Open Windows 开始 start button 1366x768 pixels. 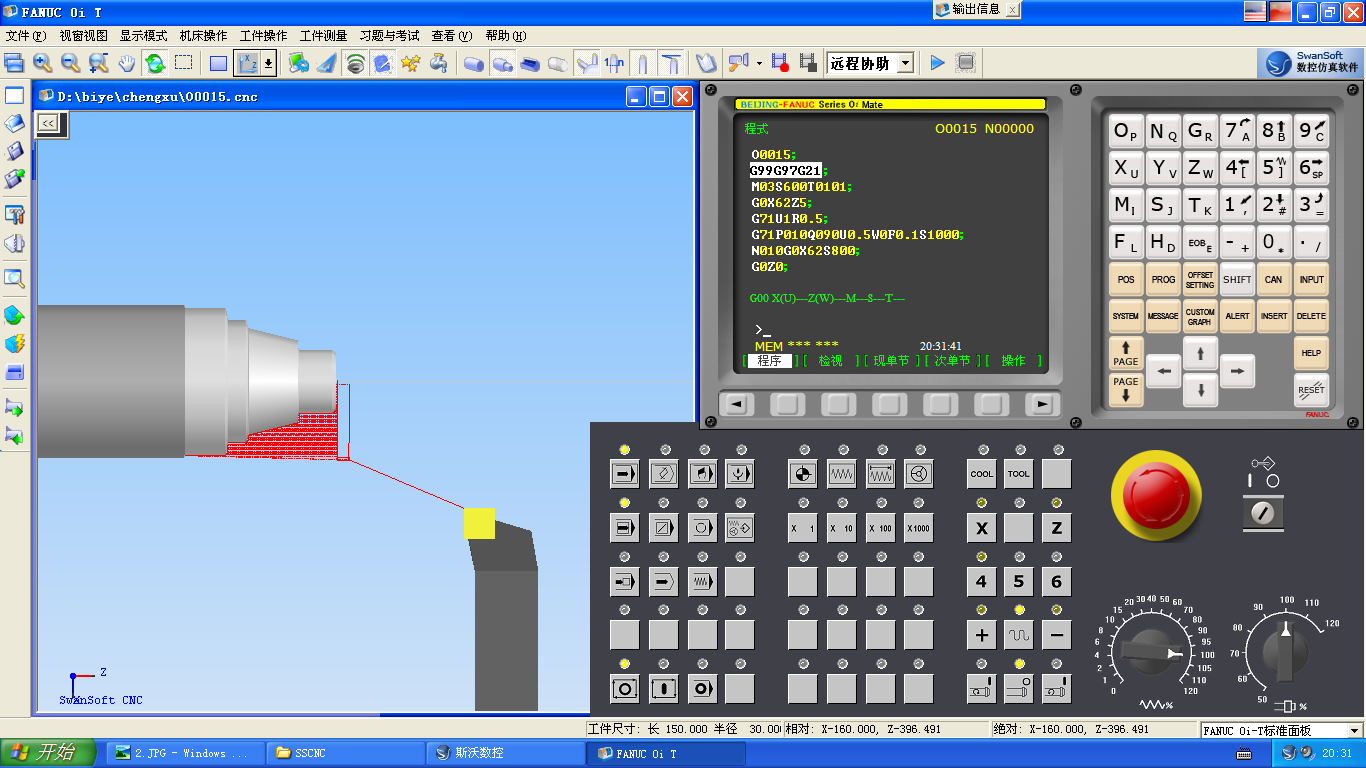pos(48,753)
